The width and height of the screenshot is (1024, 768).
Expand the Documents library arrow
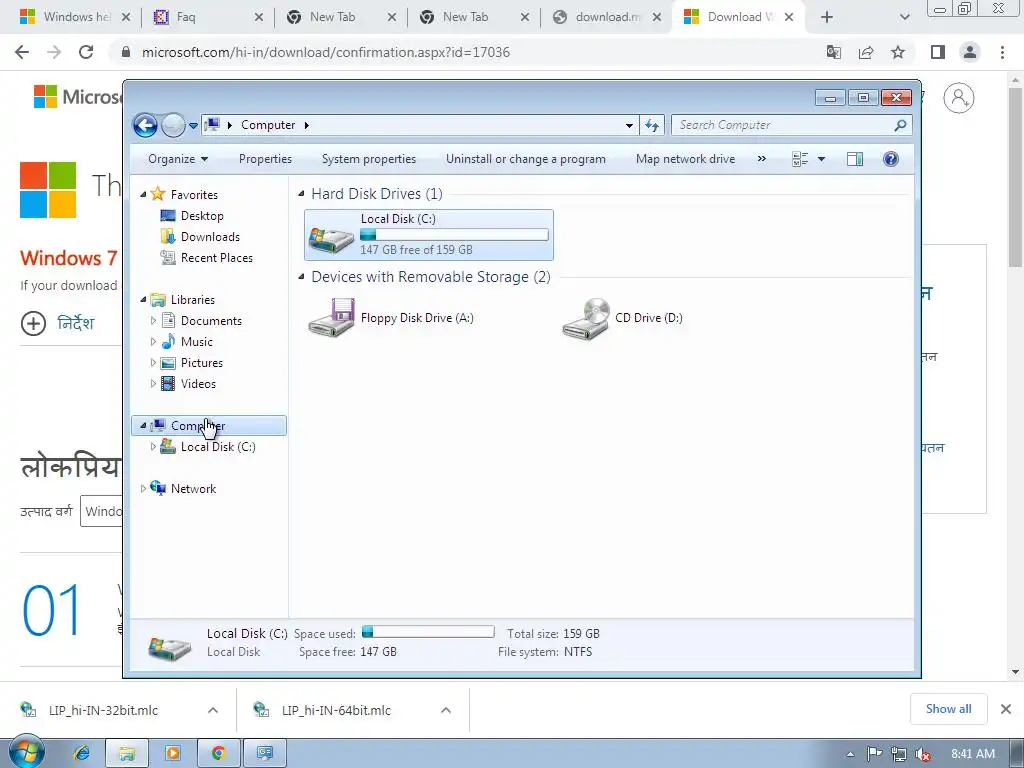(153, 321)
